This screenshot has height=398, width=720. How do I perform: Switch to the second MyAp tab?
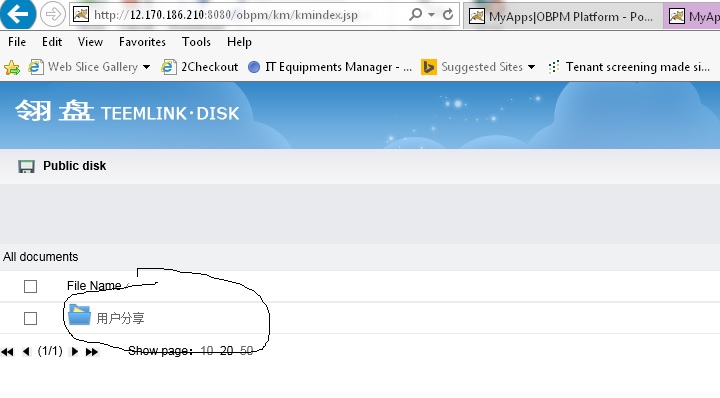[692, 17]
